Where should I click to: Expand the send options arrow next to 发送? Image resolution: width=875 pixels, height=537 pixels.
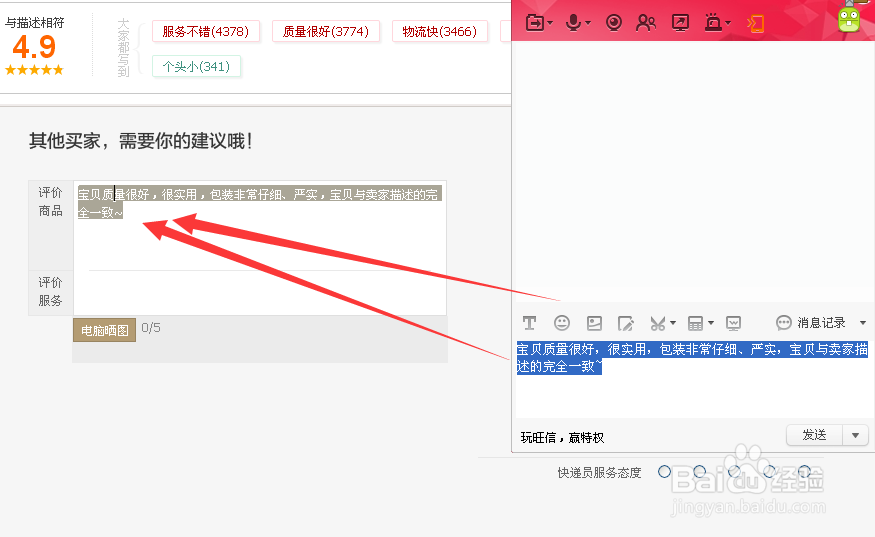tap(855, 435)
